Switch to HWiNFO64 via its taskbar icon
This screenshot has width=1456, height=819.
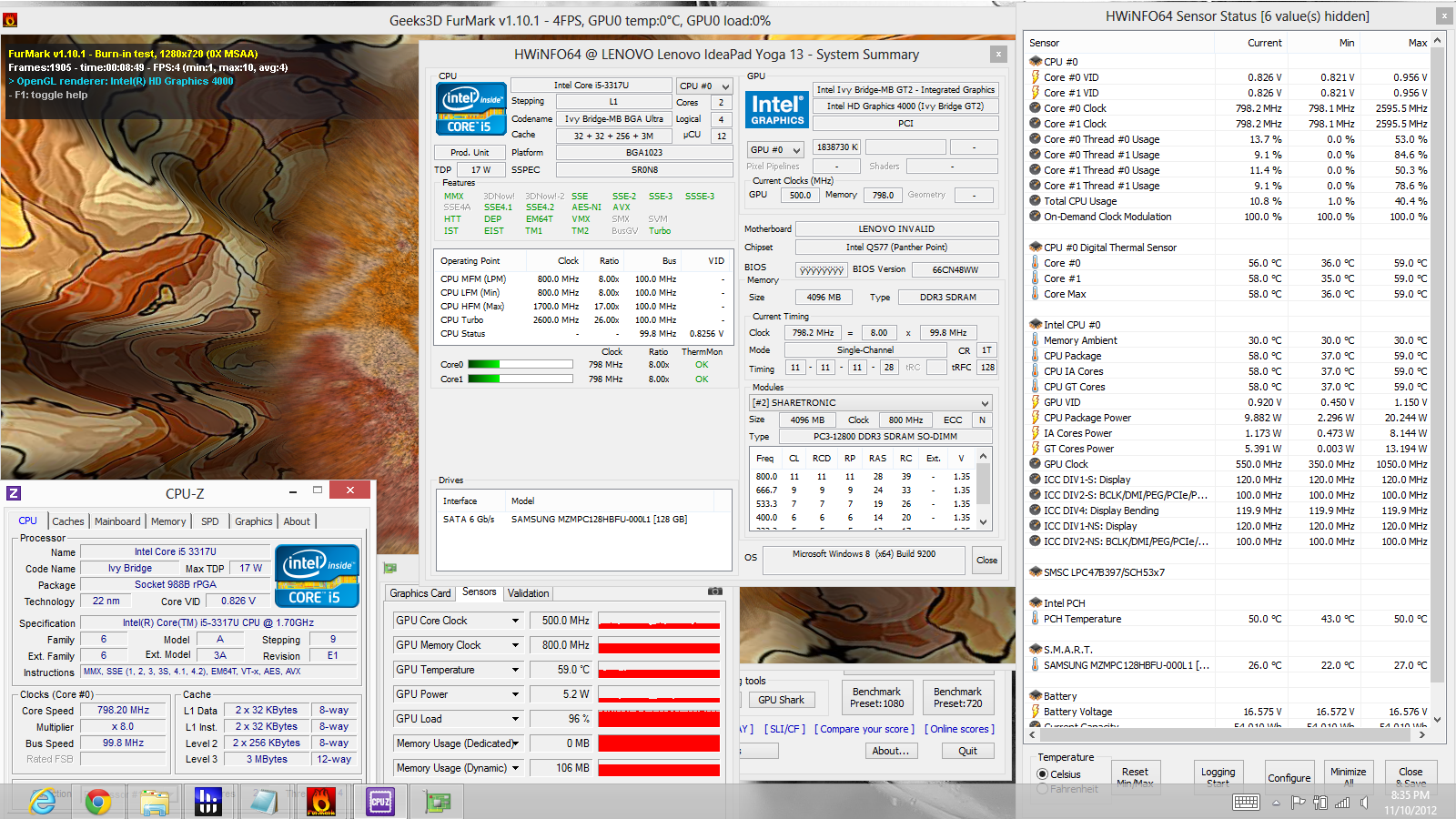[x=208, y=801]
